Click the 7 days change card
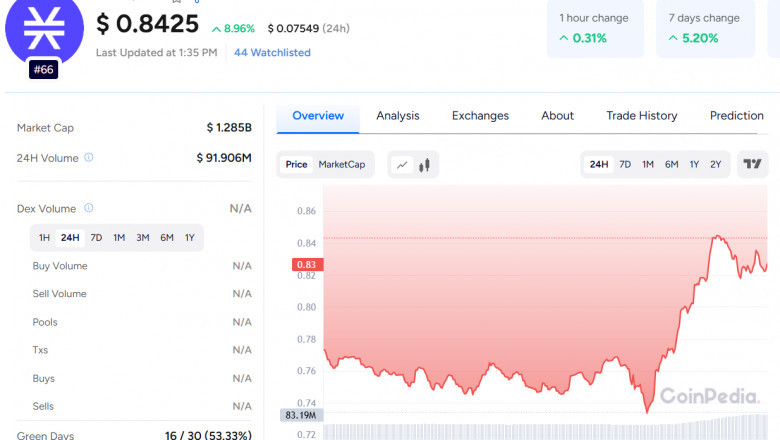The width and height of the screenshot is (780, 440). (x=705, y=28)
